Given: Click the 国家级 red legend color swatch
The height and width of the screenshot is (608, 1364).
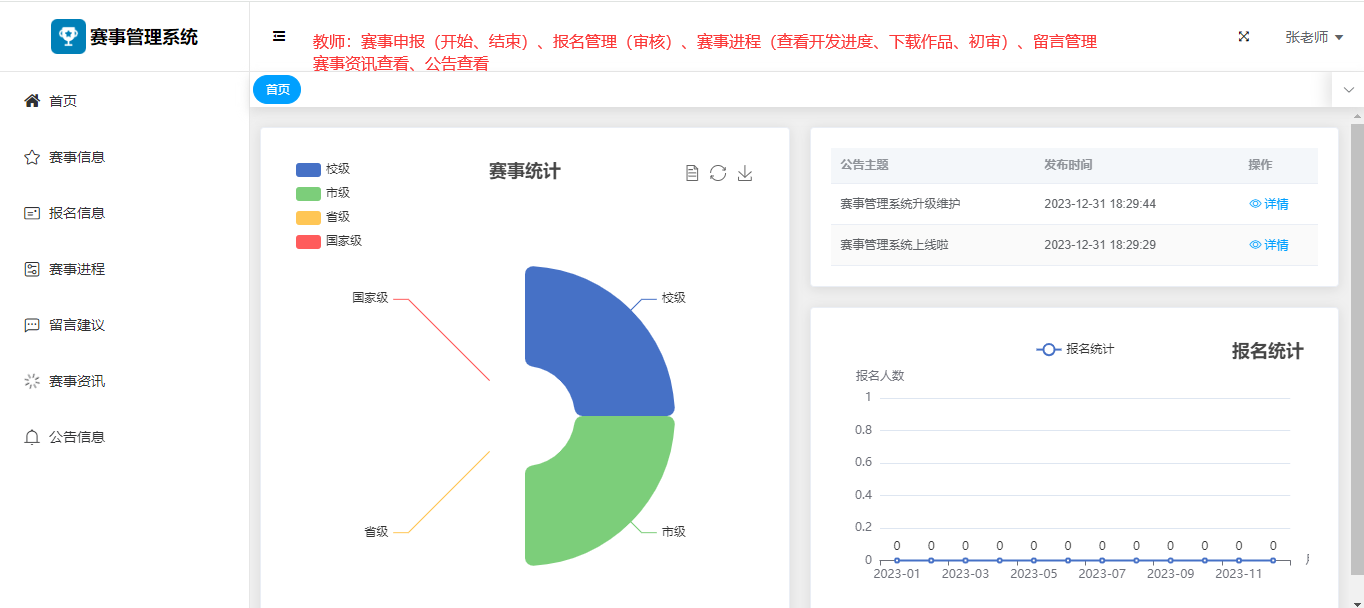Looking at the screenshot, I should (308, 241).
